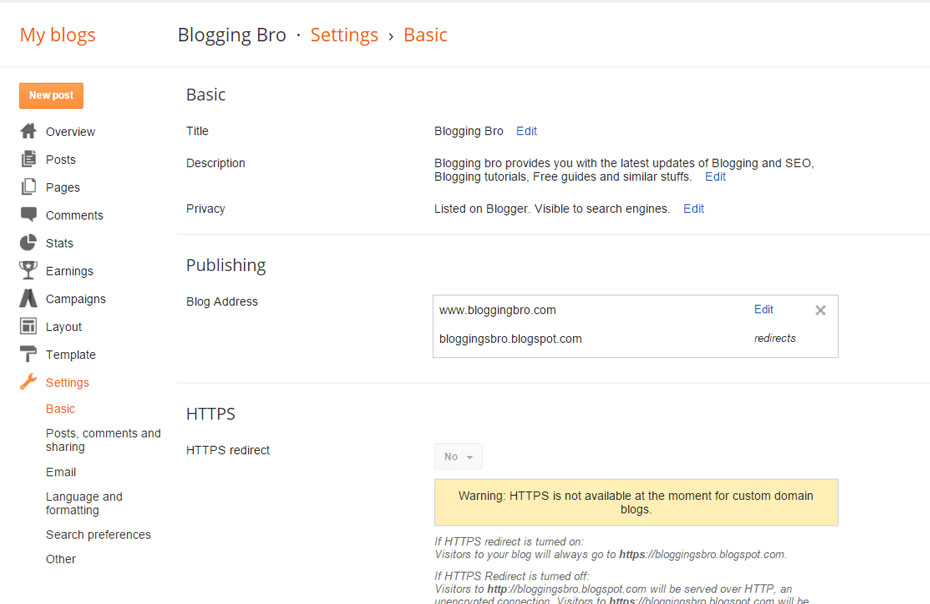Select Settings in the sidebar
This screenshot has width=930, height=604.
[67, 383]
